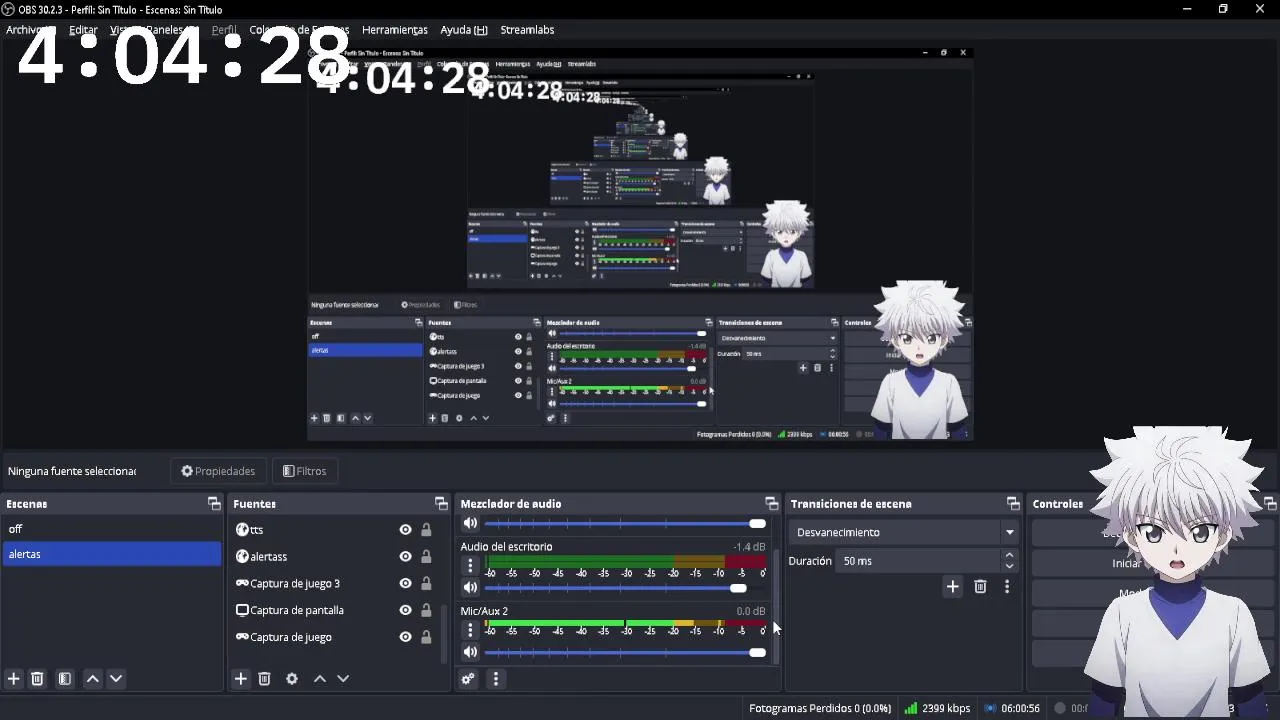Open Audio del escritorio three-dot options
The height and width of the screenshot is (720, 1280).
pyautogui.click(x=470, y=566)
